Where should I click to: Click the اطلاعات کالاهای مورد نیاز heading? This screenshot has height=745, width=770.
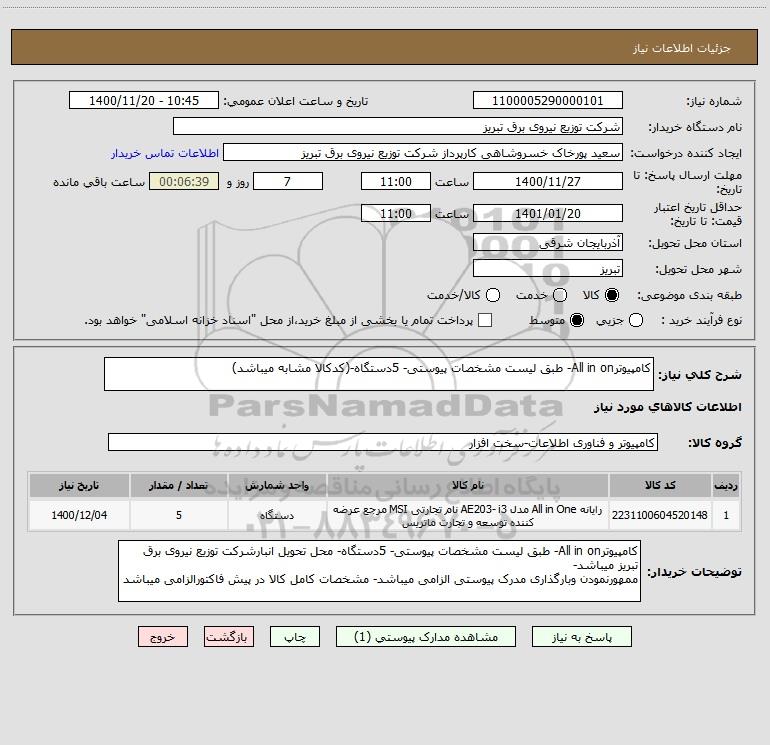[668, 407]
